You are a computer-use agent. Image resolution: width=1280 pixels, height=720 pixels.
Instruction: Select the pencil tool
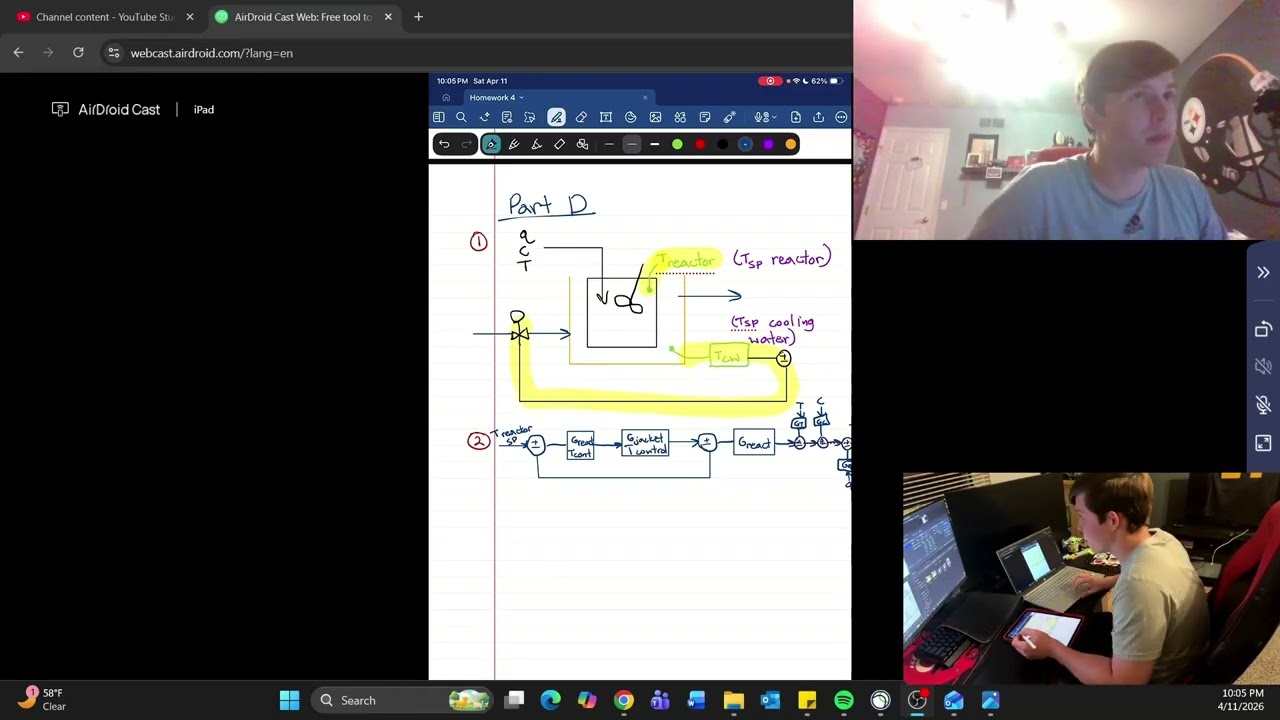536,144
